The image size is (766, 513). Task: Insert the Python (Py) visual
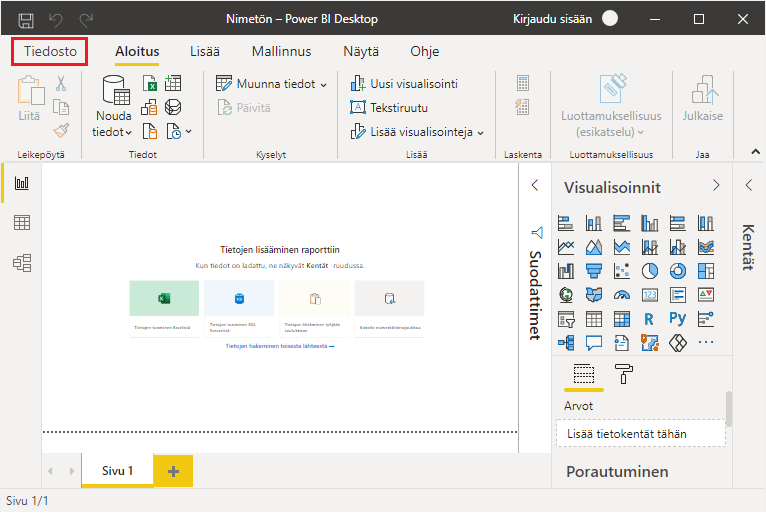(x=677, y=319)
